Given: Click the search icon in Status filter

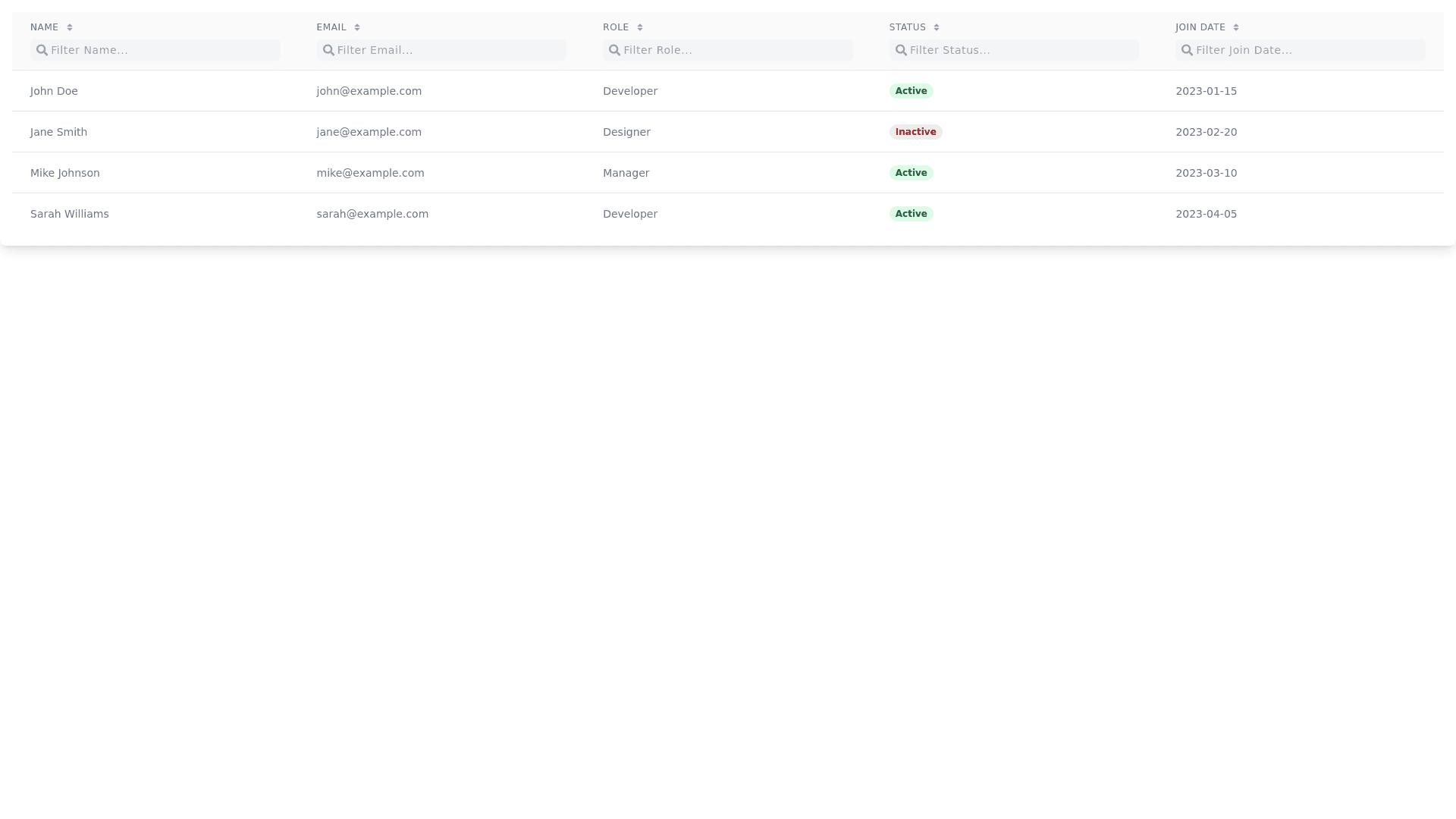Looking at the screenshot, I should coord(901,50).
